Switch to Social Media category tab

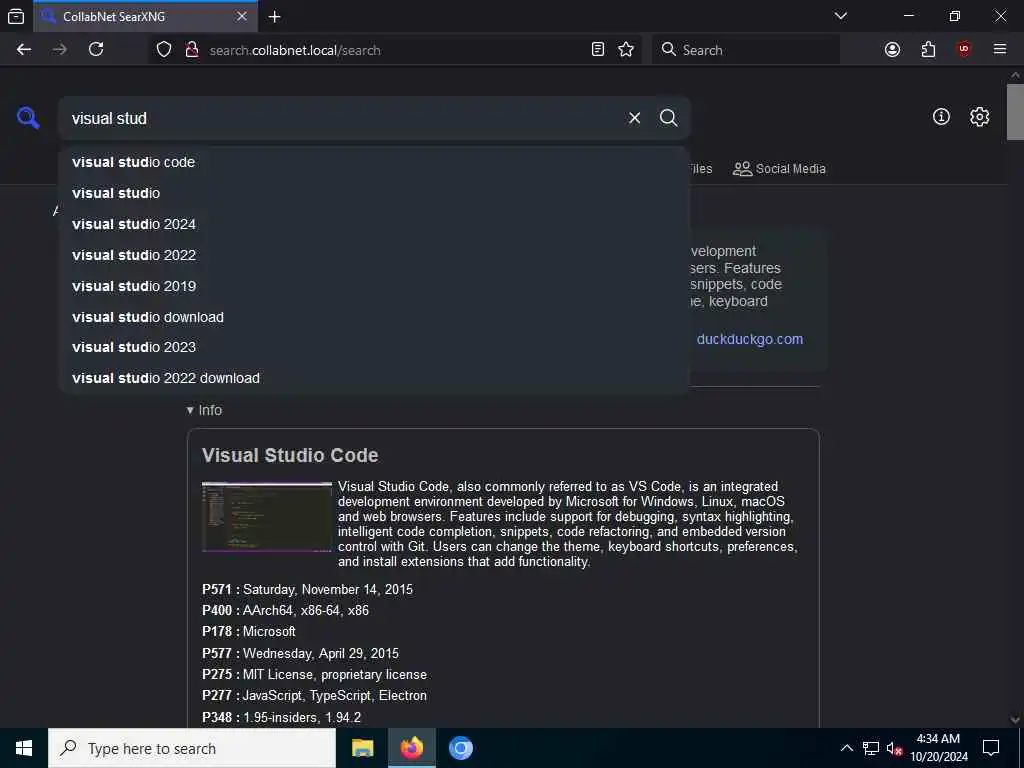click(779, 168)
